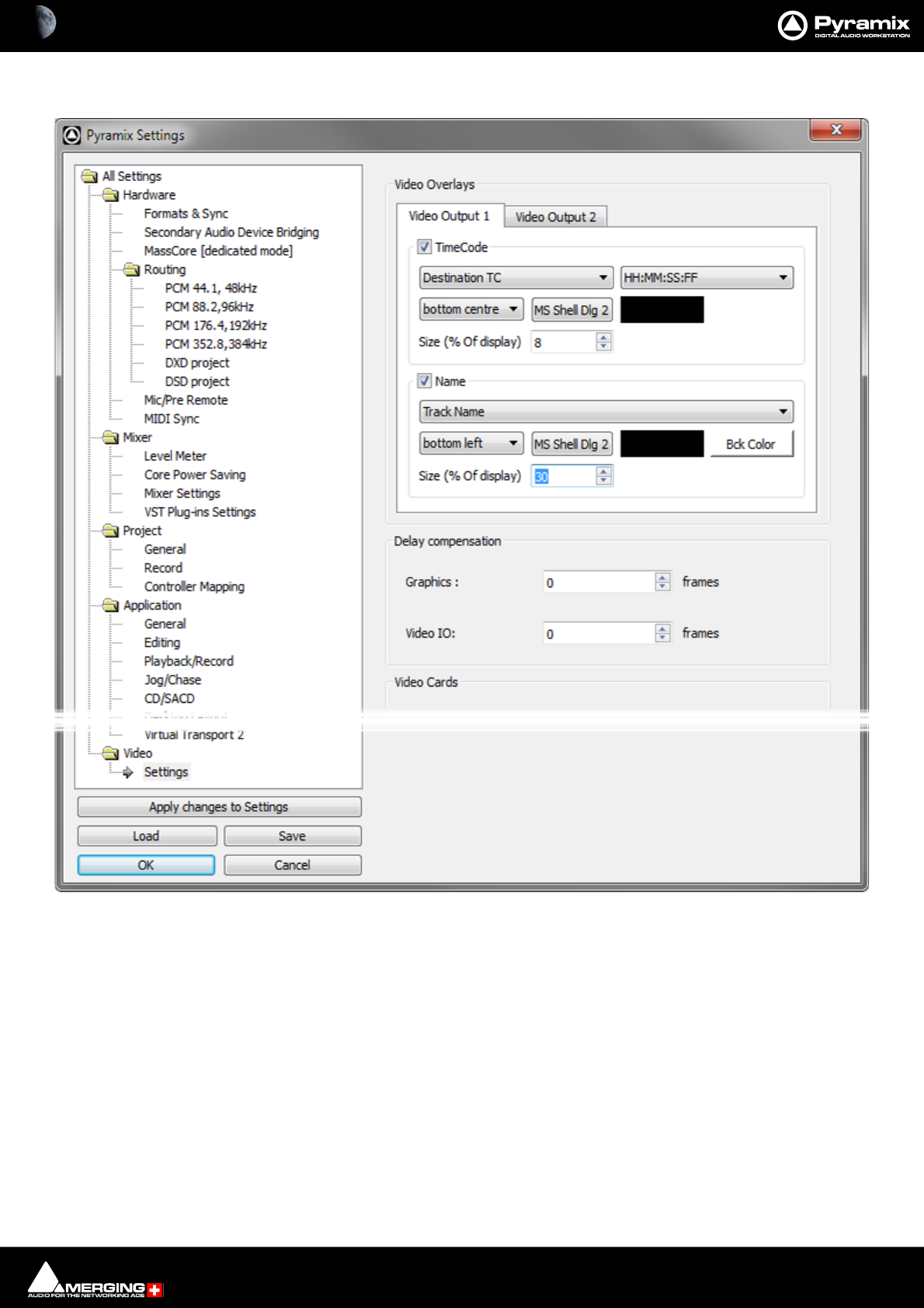Select PCM 44.1, 48kHz routing
The image size is (924, 1308).
[211, 288]
